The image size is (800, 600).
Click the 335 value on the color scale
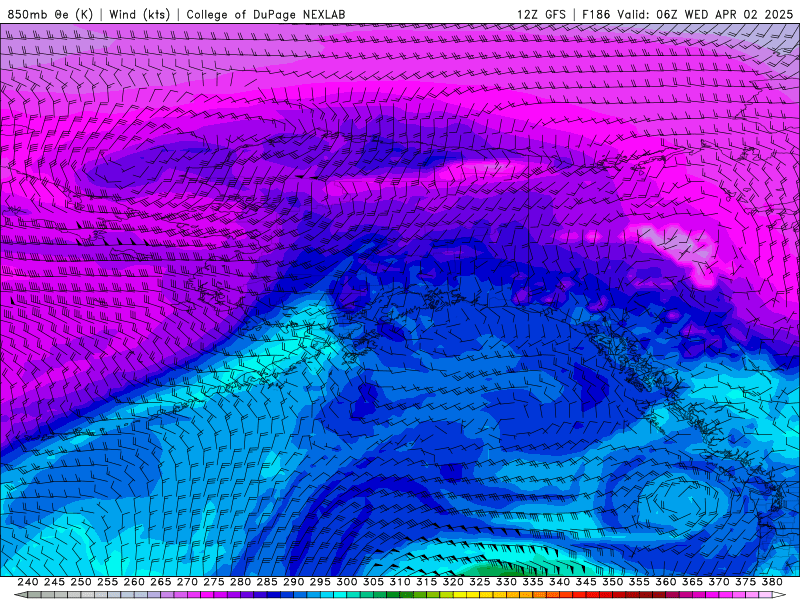pos(533,582)
